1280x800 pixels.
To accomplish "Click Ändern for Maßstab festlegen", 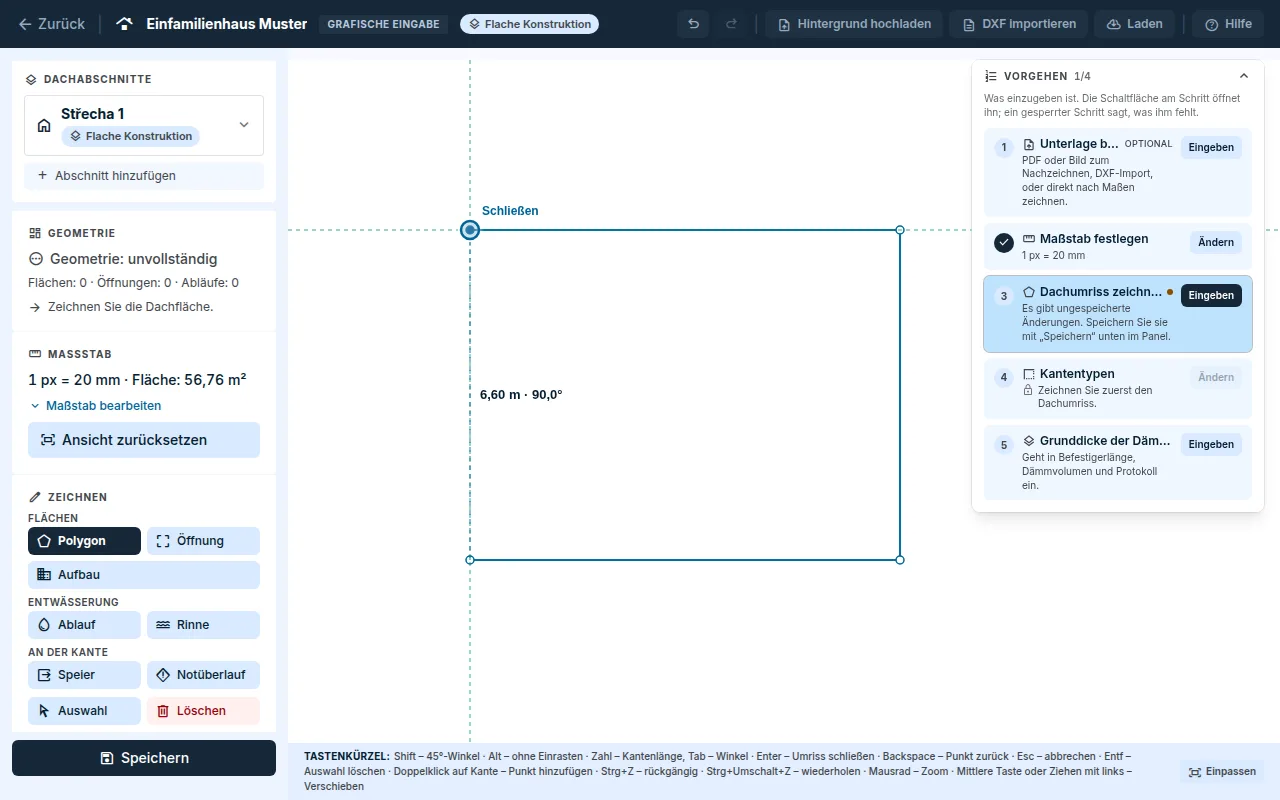I will (1215, 243).
